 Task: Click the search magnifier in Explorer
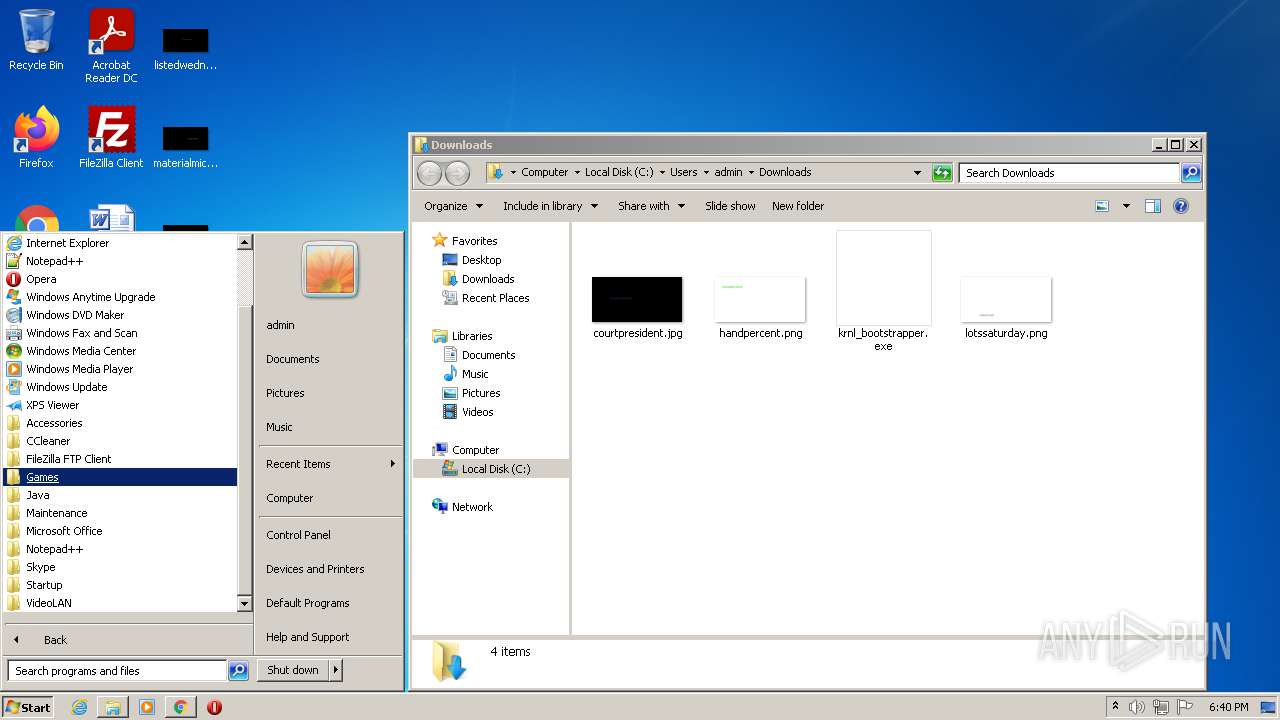click(x=1190, y=173)
